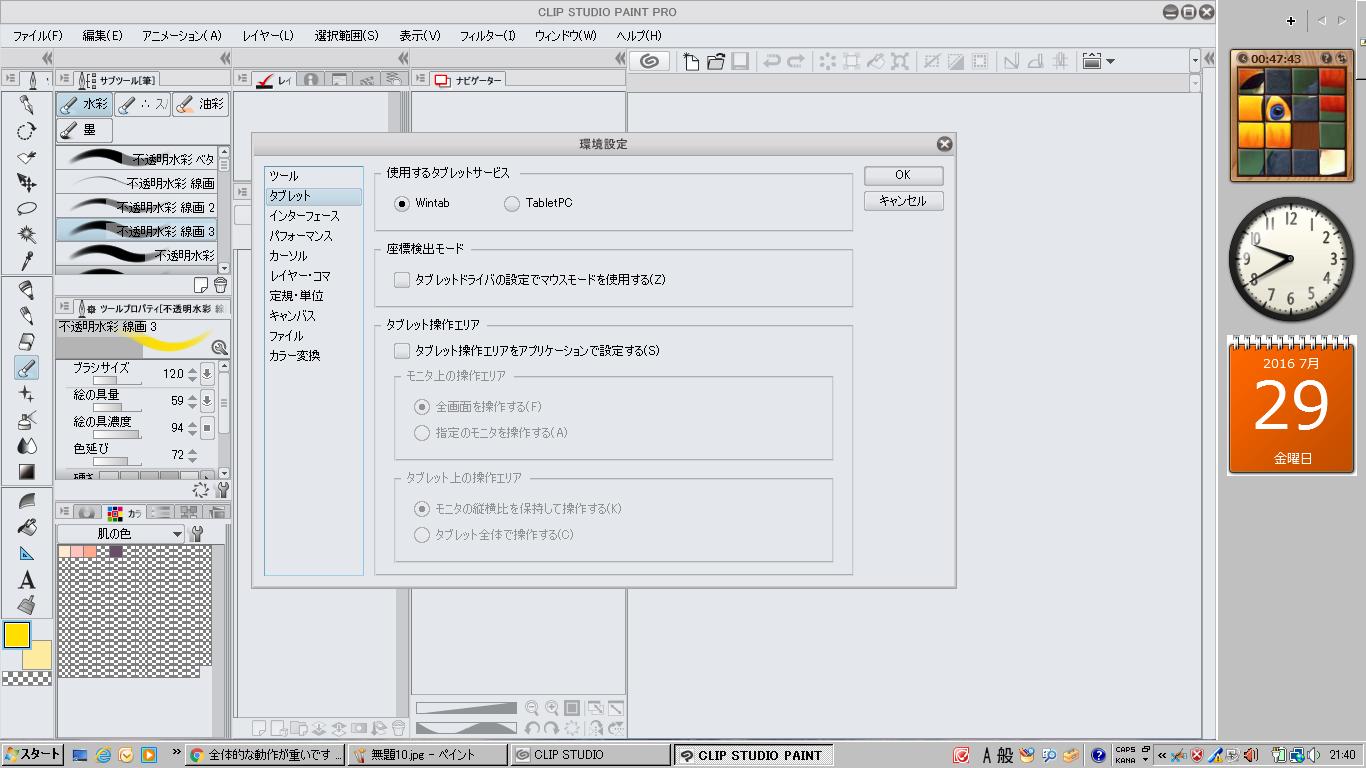Open the フィルター(I) menu
The image size is (1366, 768).
(487, 35)
